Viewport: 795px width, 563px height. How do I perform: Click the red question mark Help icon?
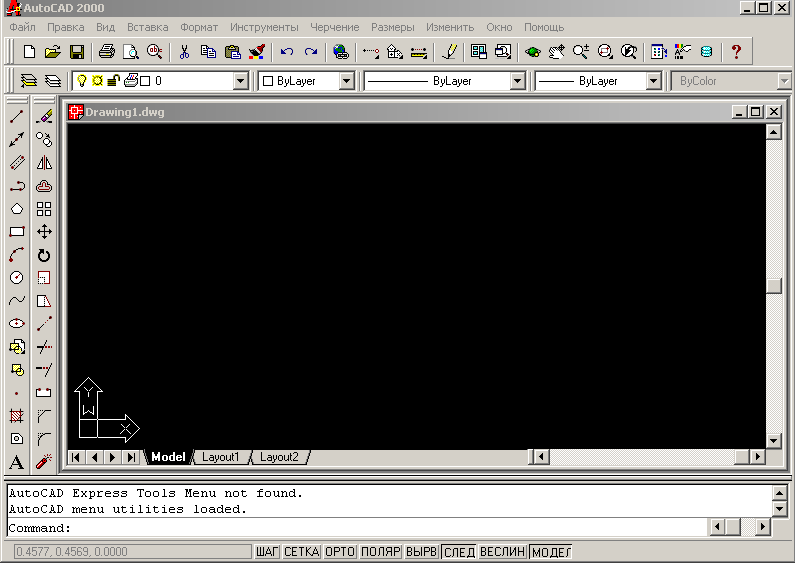click(737, 52)
